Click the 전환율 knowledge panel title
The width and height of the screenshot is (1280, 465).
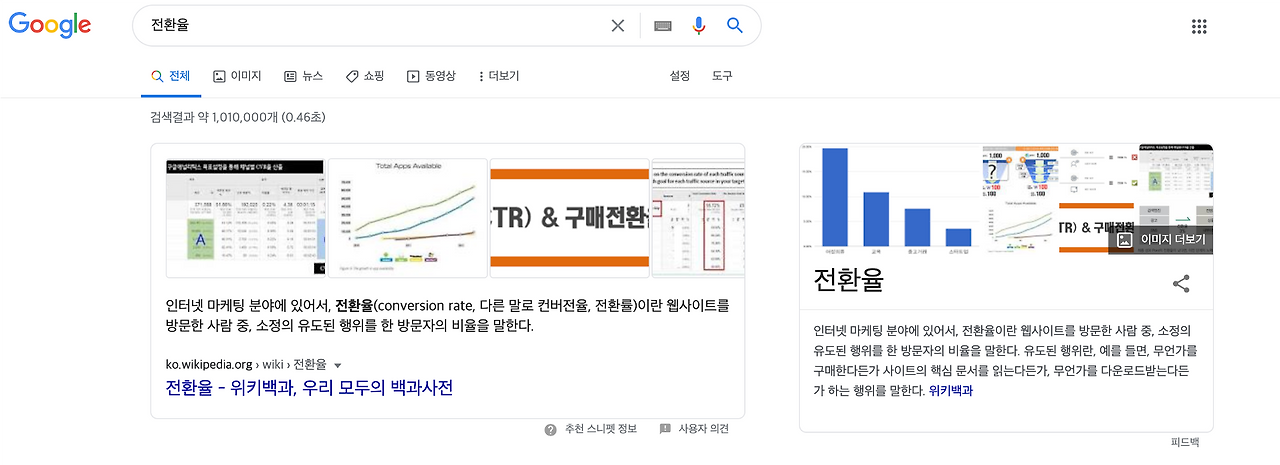click(849, 280)
